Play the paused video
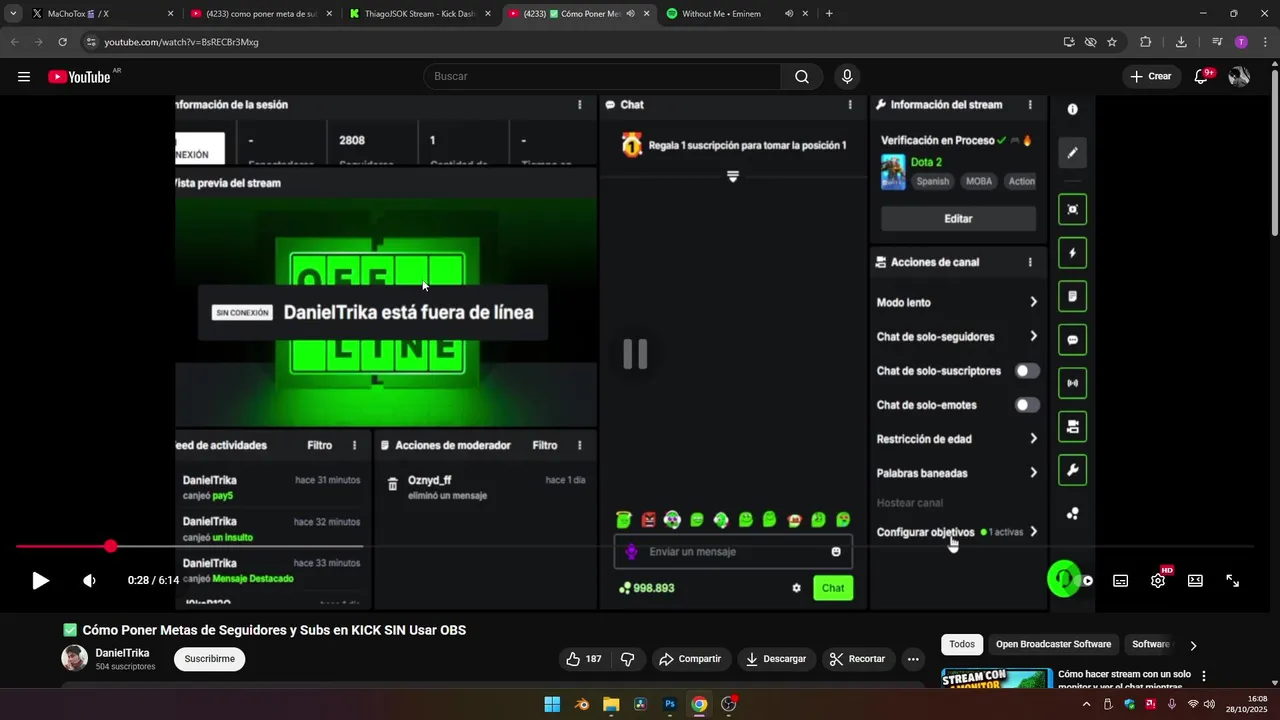The image size is (1280, 720). pyautogui.click(x=40, y=581)
